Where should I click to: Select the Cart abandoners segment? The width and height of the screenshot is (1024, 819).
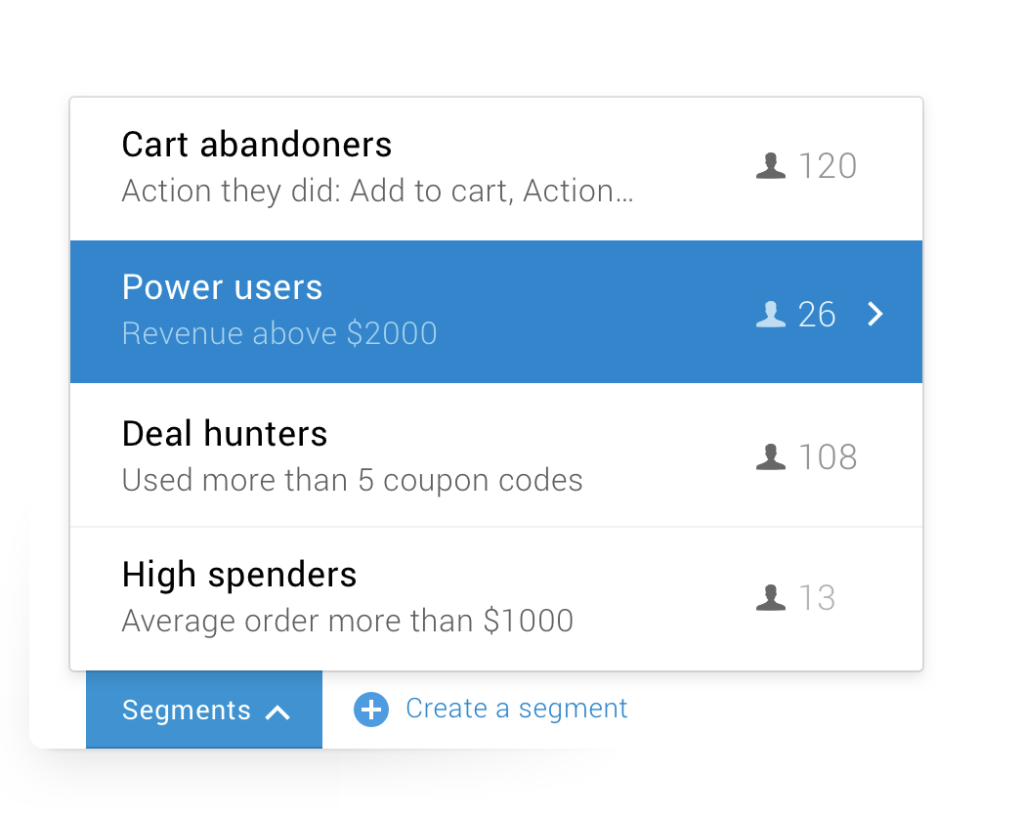(x=496, y=169)
